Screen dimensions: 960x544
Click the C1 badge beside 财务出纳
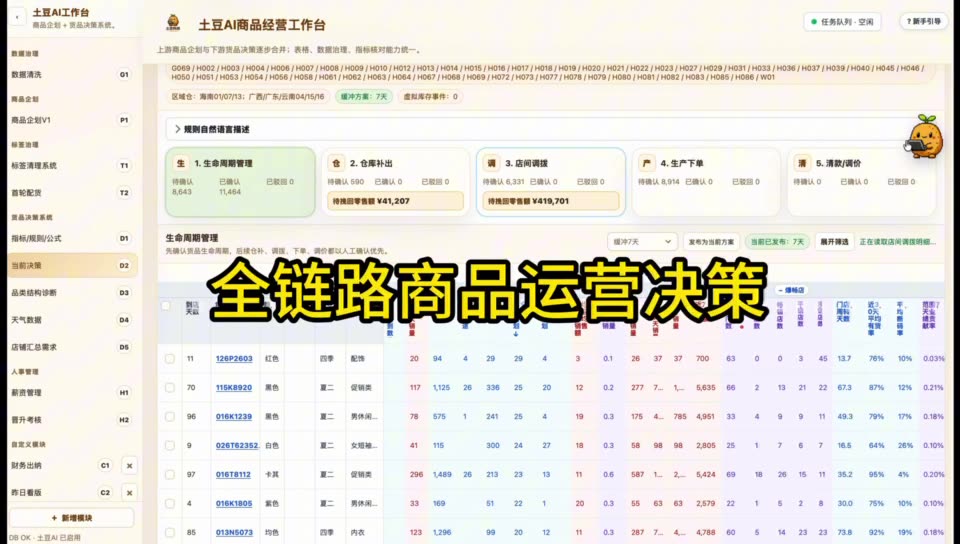tap(105, 466)
